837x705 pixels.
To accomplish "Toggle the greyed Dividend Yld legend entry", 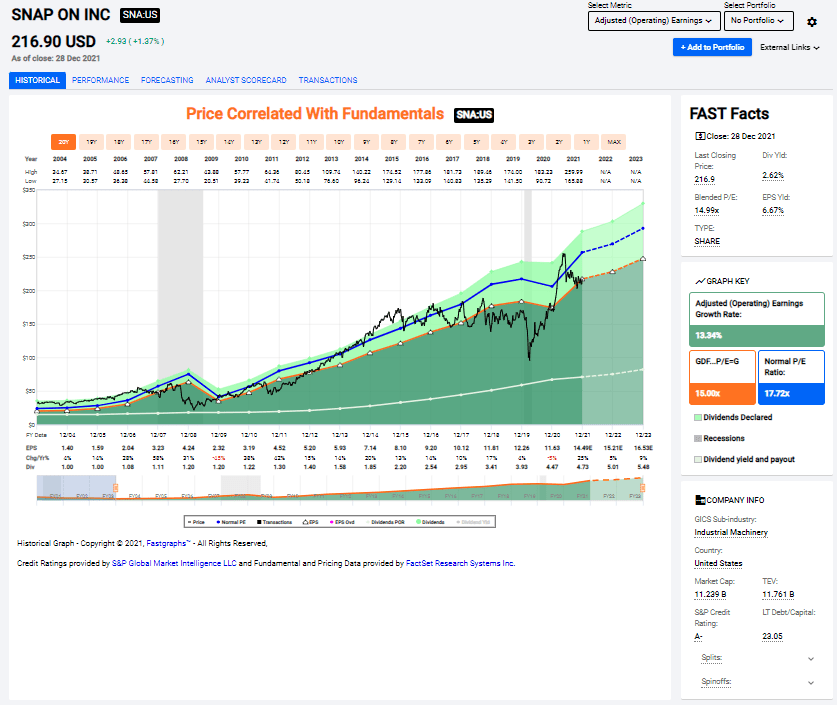I will [x=473, y=522].
